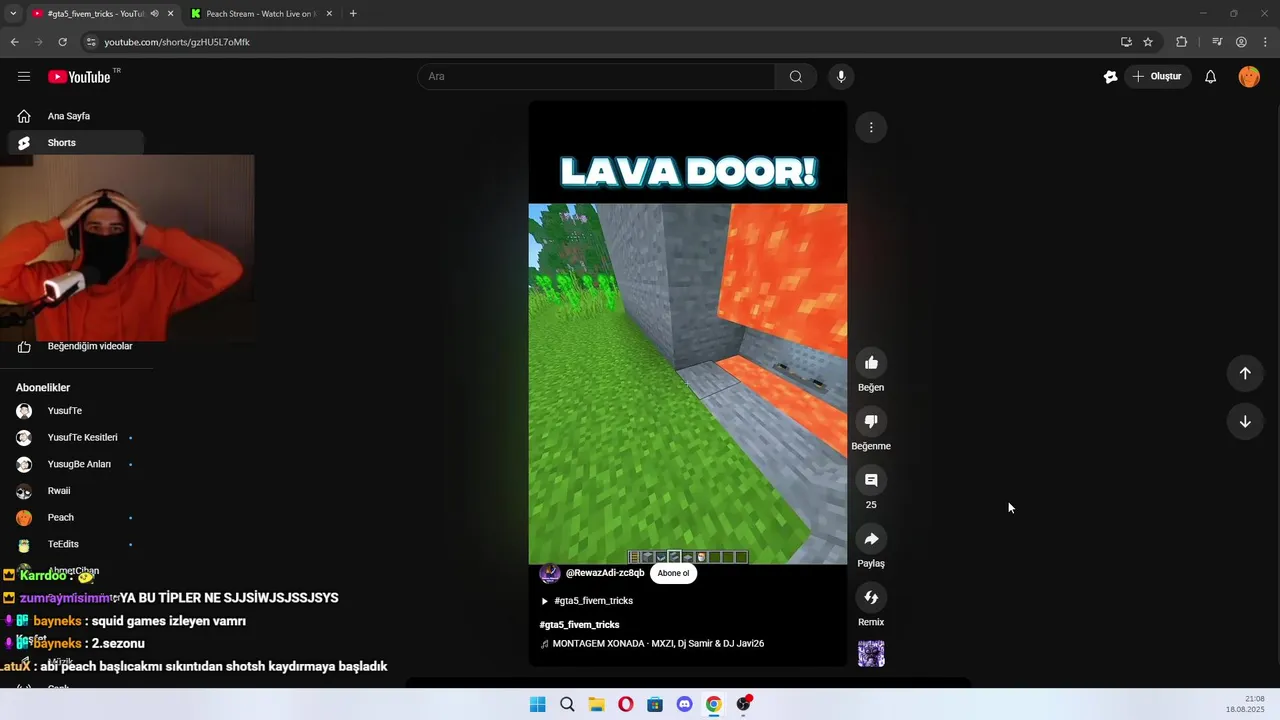Click the #gta5_fivem_tricks play title line
The height and width of the screenshot is (720, 1280).
coord(587,601)
